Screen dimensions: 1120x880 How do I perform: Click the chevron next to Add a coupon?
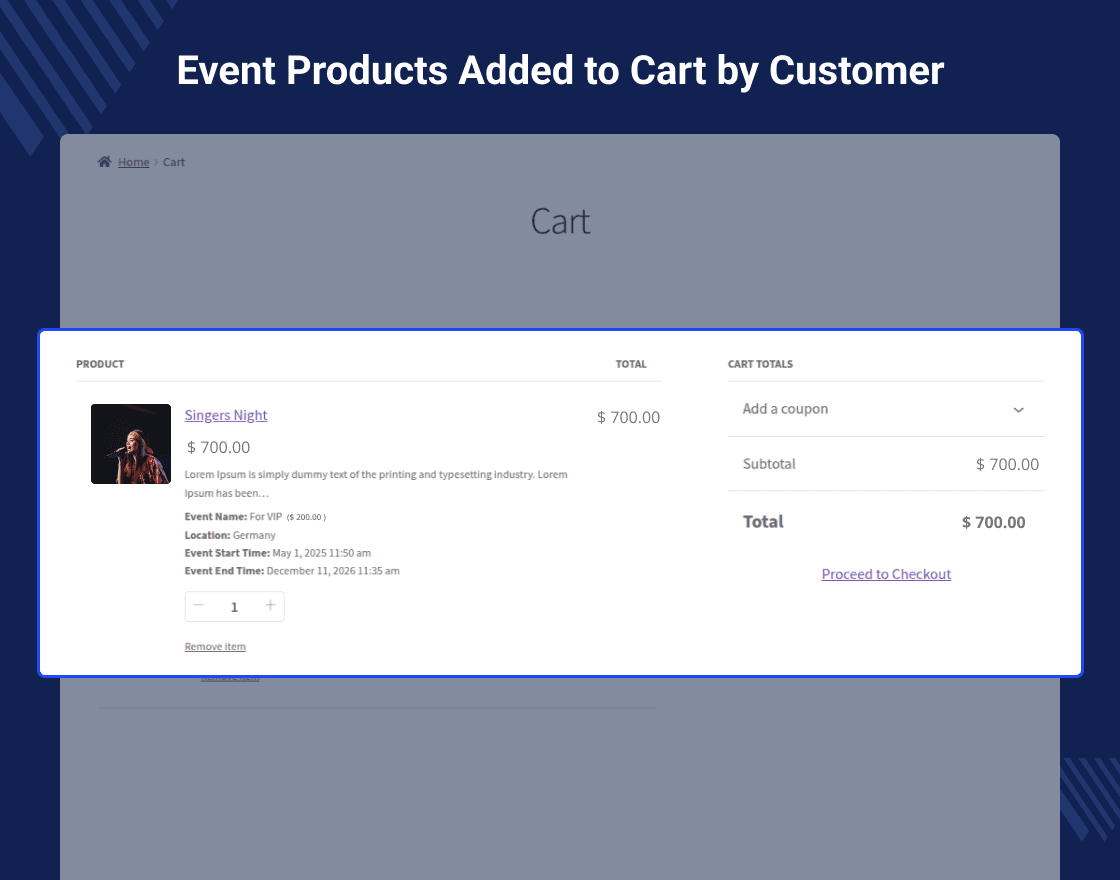[x=1018, y=410]
